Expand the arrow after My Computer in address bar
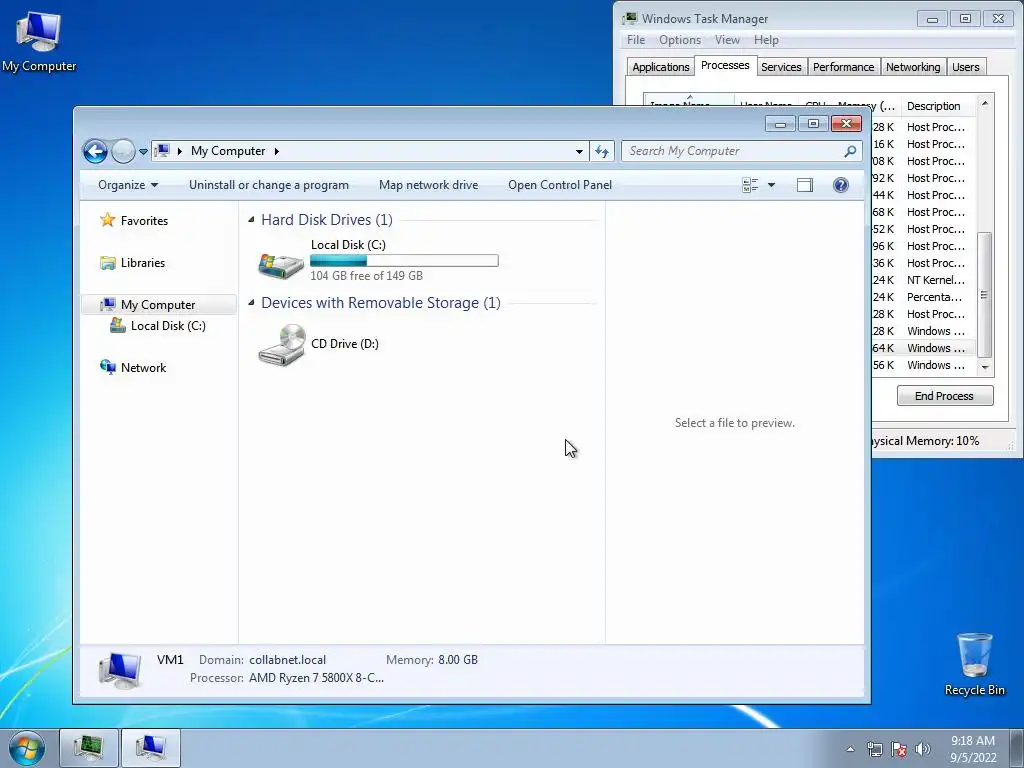 276,152
